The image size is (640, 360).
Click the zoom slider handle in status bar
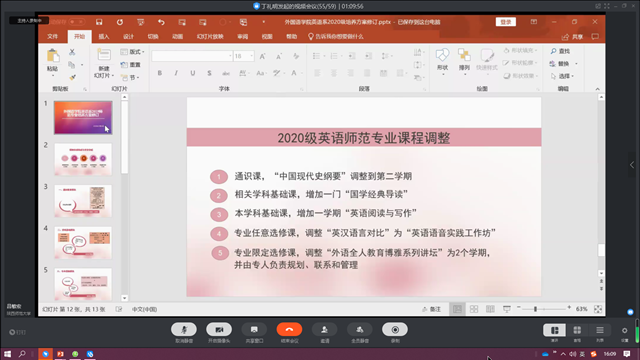tap(535, 309)
